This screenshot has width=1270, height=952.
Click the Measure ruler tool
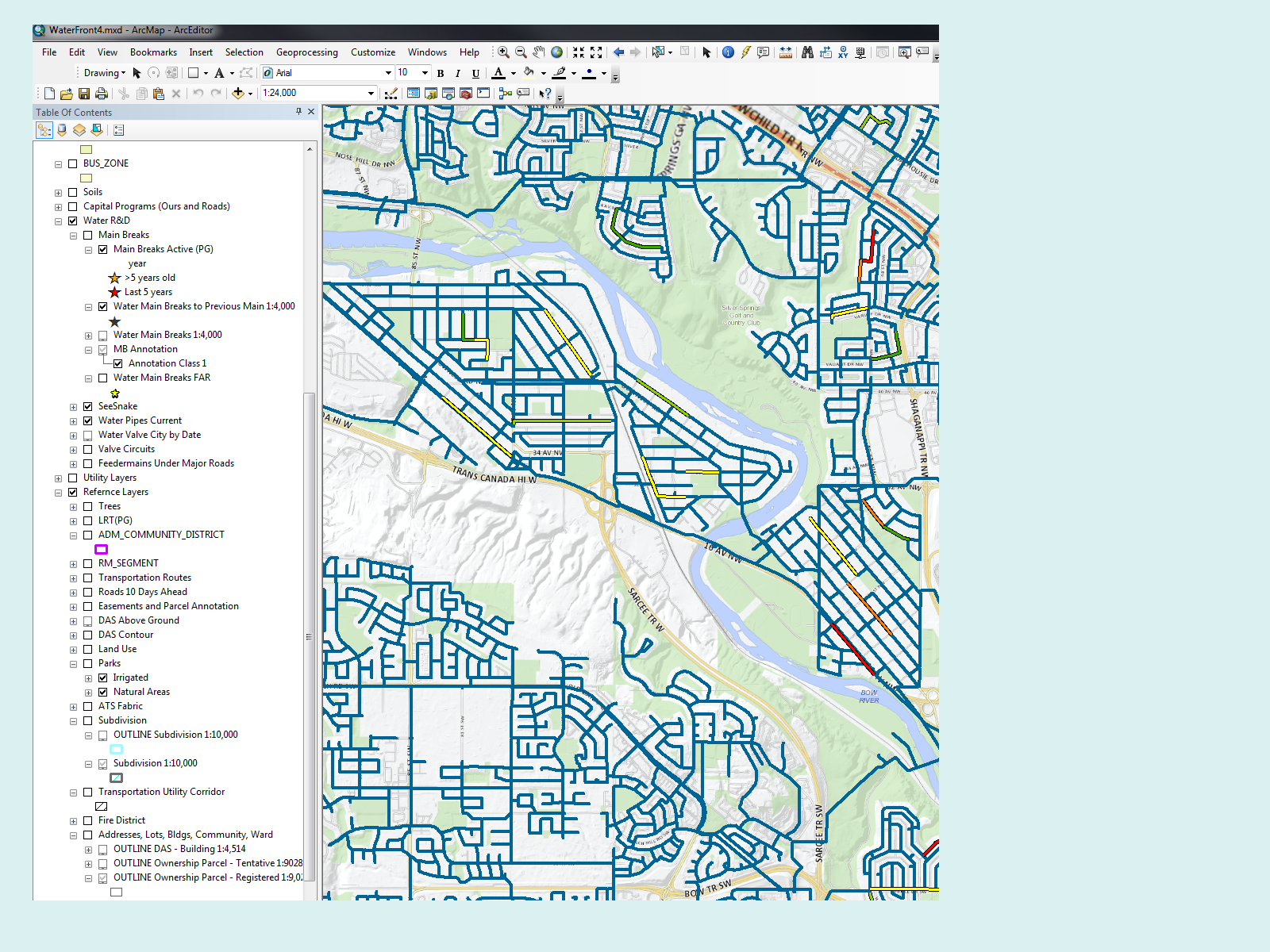coord(786,52)
